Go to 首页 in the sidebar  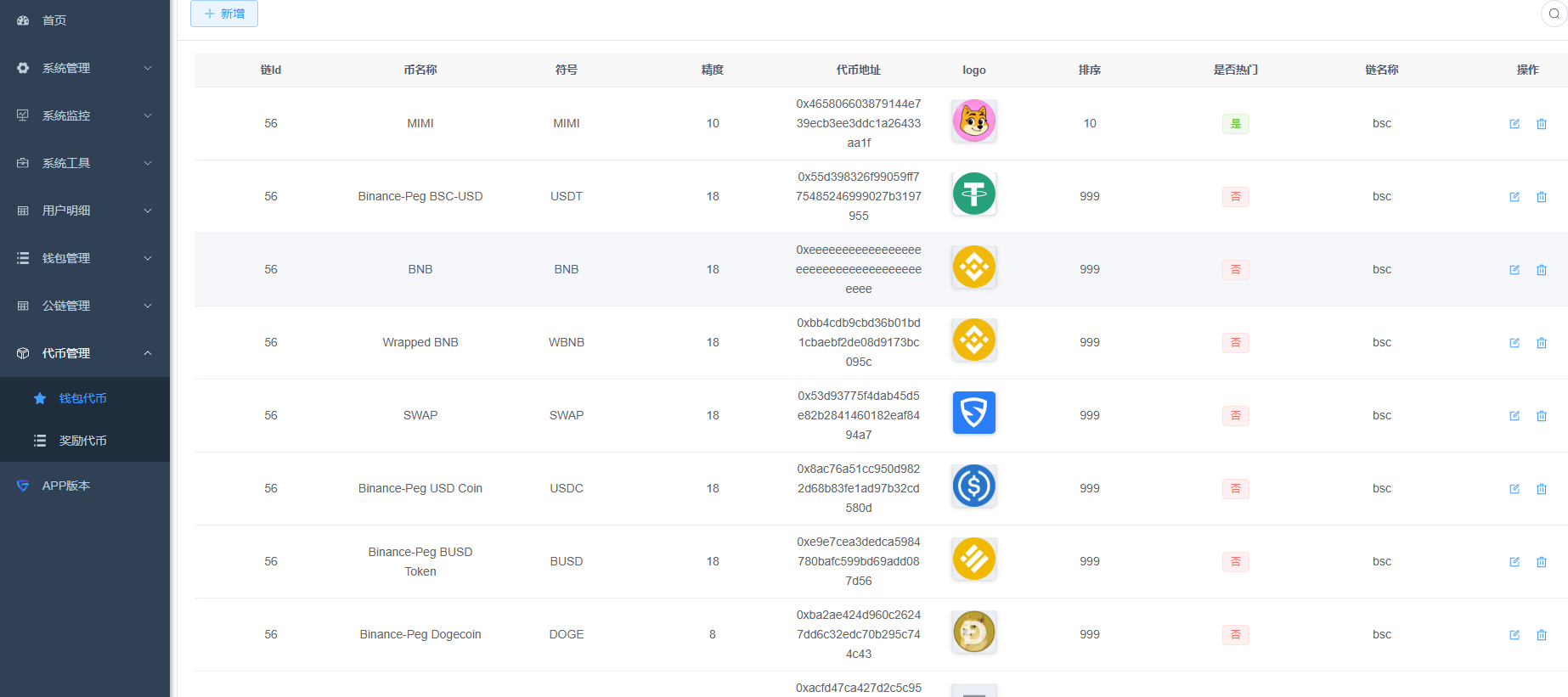tap(54, 20)
